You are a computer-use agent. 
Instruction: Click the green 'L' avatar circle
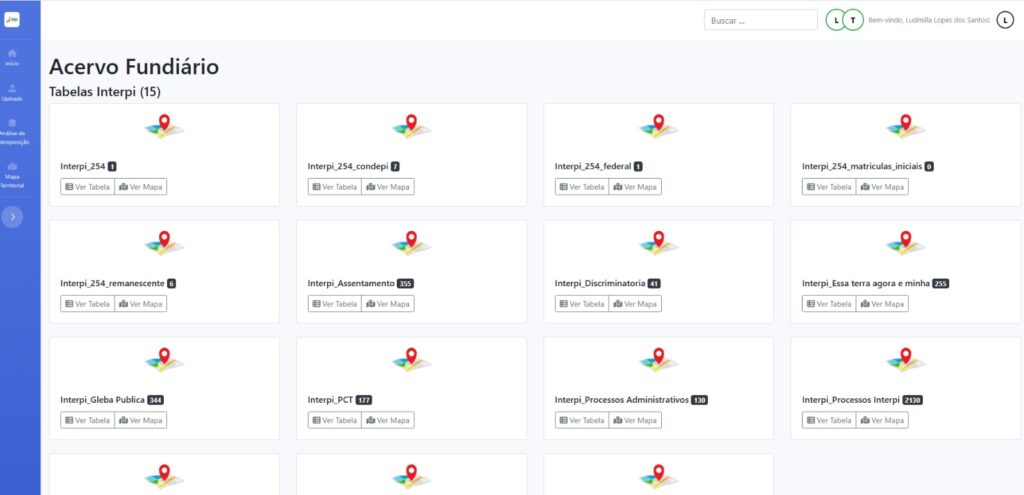click(836, 20)
